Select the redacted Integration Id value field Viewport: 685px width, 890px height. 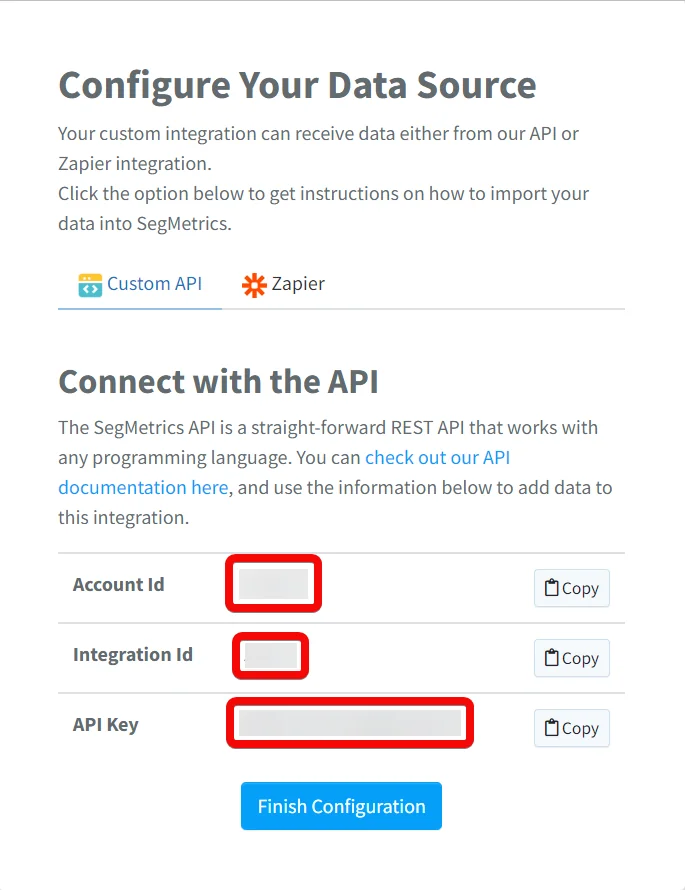pyautogui.click(x=271, y=656)
